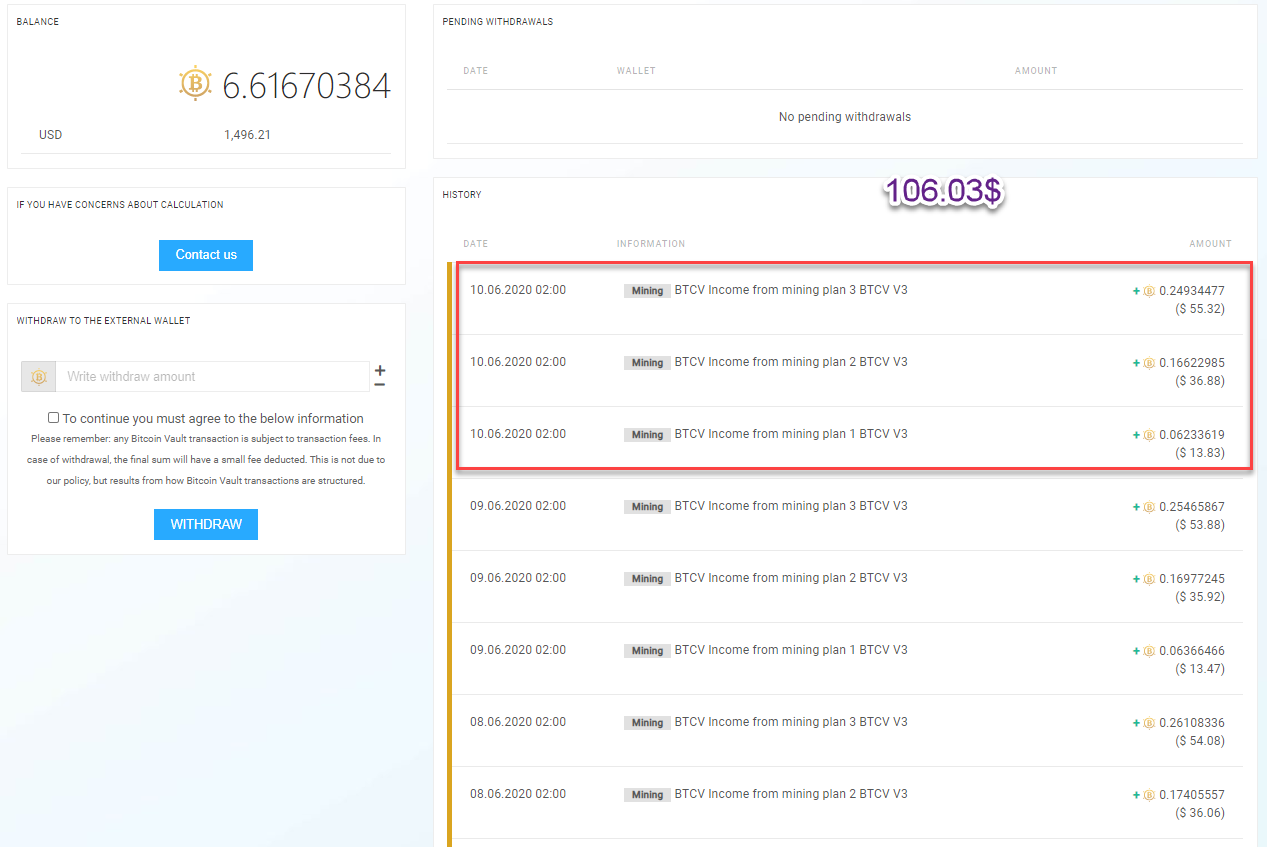Click Mining tag on 08.06.2020 plan 3 row
Screen dimensions: 1267x847
pos(647,723)
